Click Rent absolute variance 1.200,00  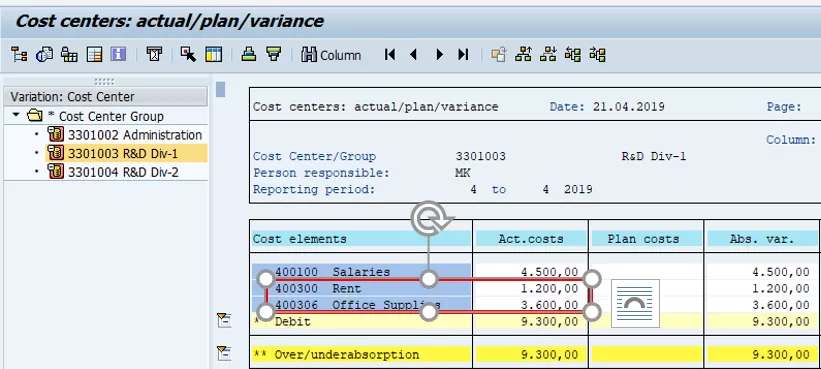coord(781,288)
